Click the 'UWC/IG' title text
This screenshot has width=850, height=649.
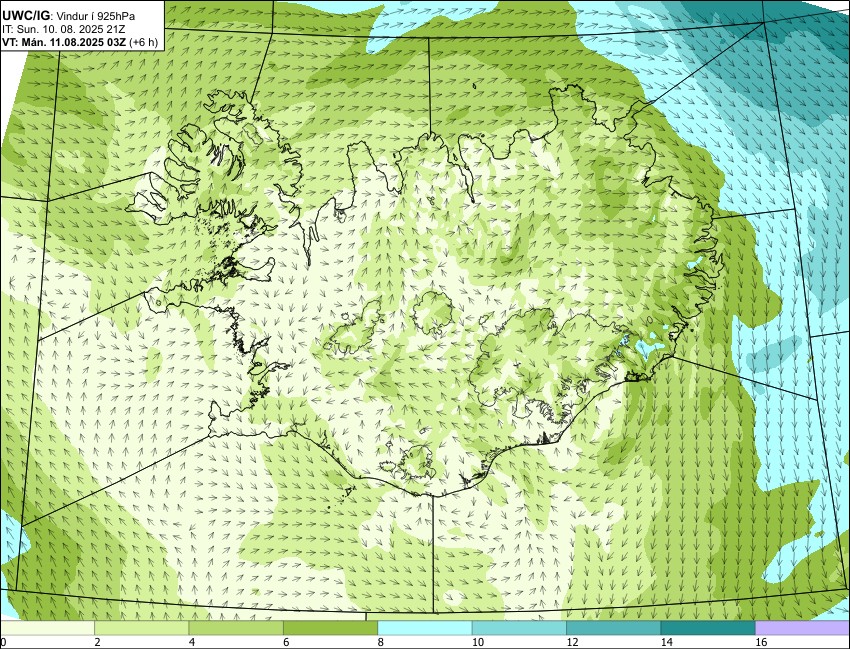point(25,16)
